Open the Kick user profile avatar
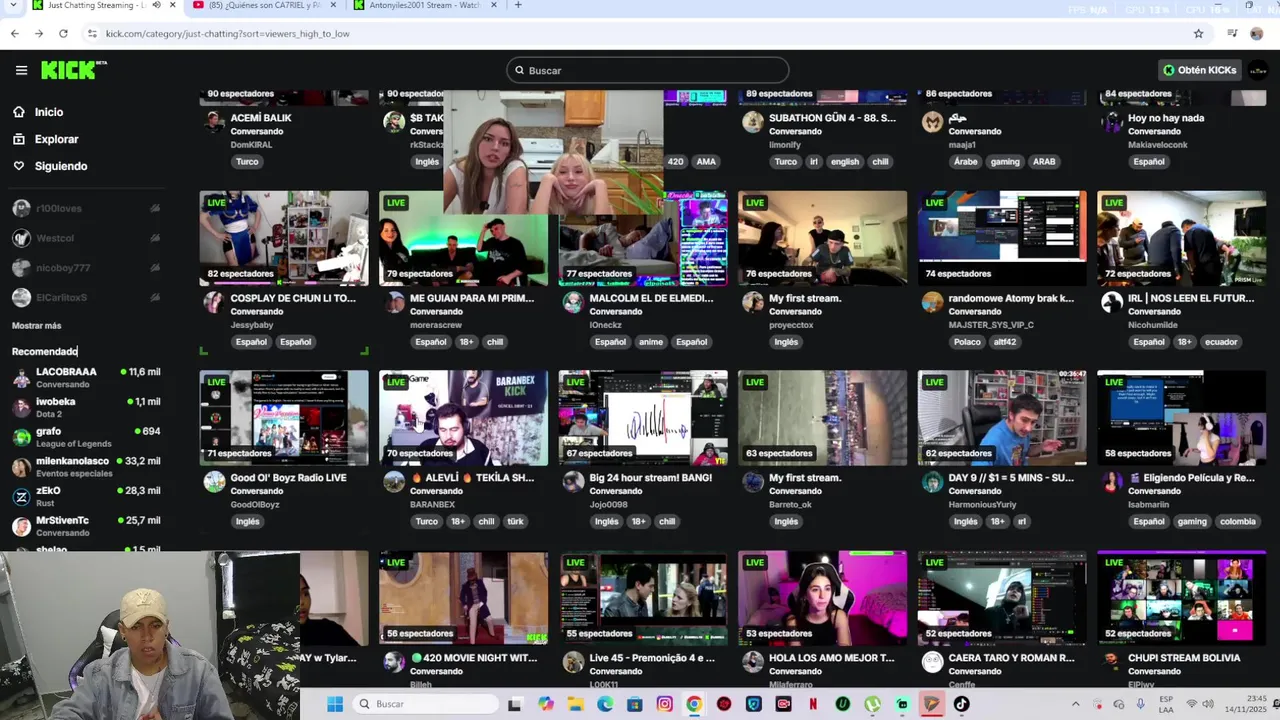Image resolution: width=1280 pixels, height=720 pixels. (x=1257, y=70)
